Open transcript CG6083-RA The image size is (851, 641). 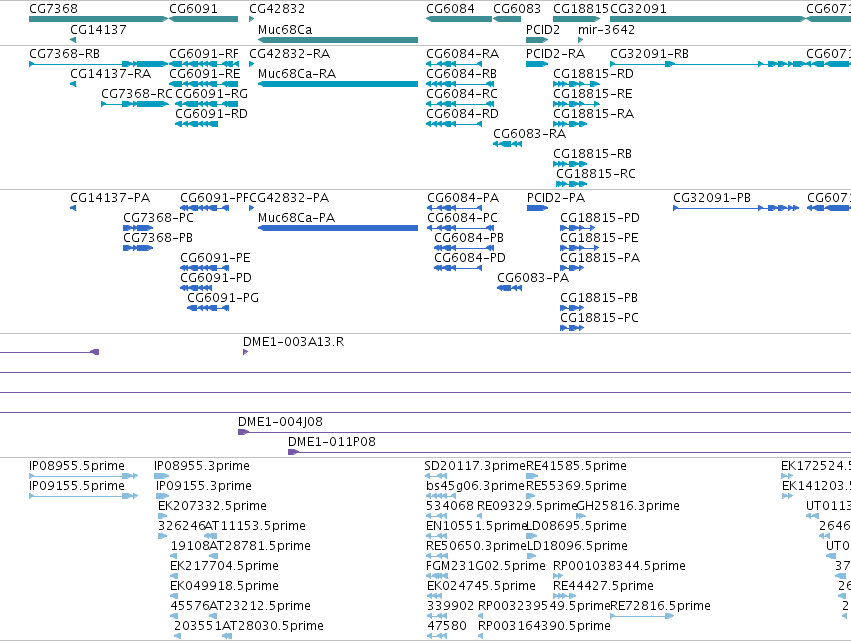(529, 134)
